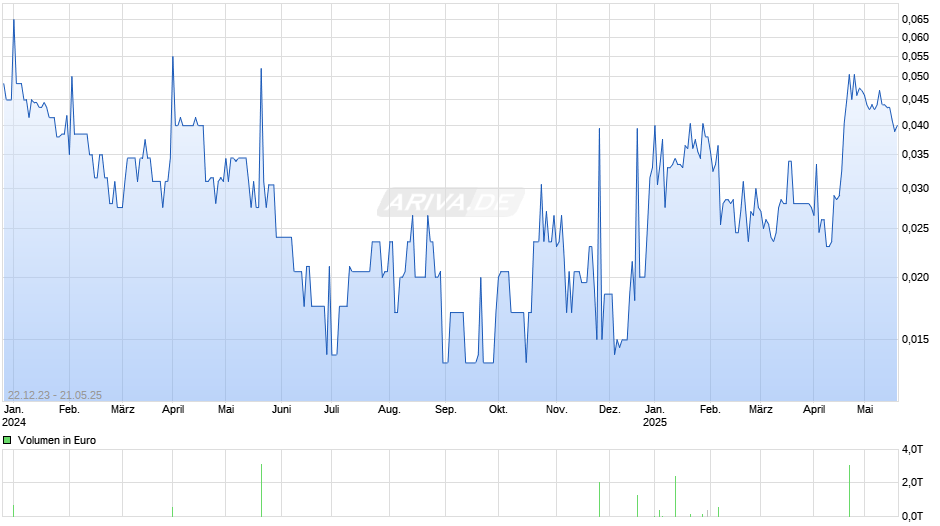940x526 pixels.
Task: Click the 'Juli' time axis label
Action: (x=332, y=410)
